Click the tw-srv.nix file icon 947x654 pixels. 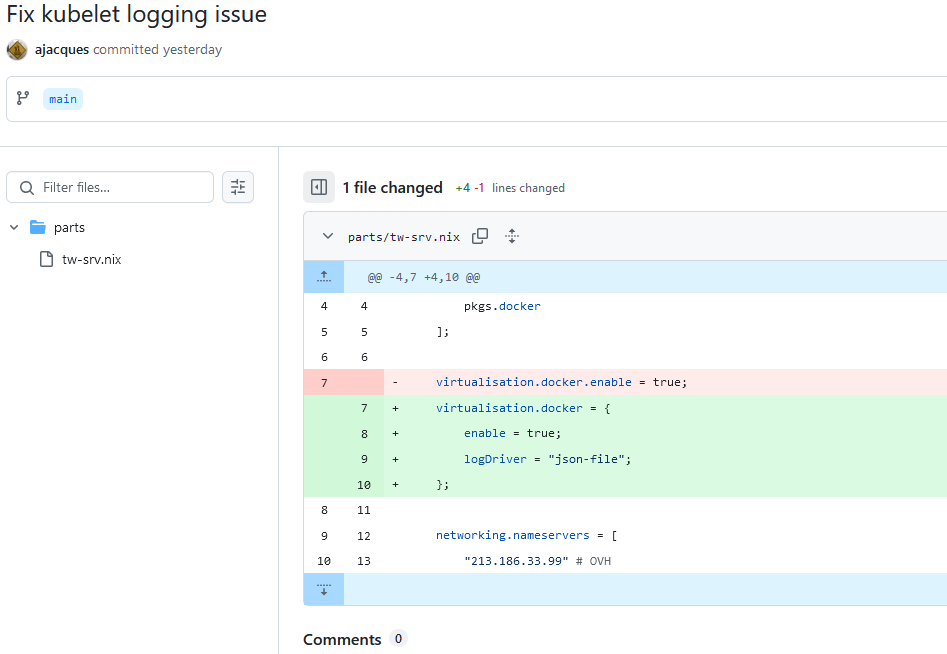click(x=45, y=259)
